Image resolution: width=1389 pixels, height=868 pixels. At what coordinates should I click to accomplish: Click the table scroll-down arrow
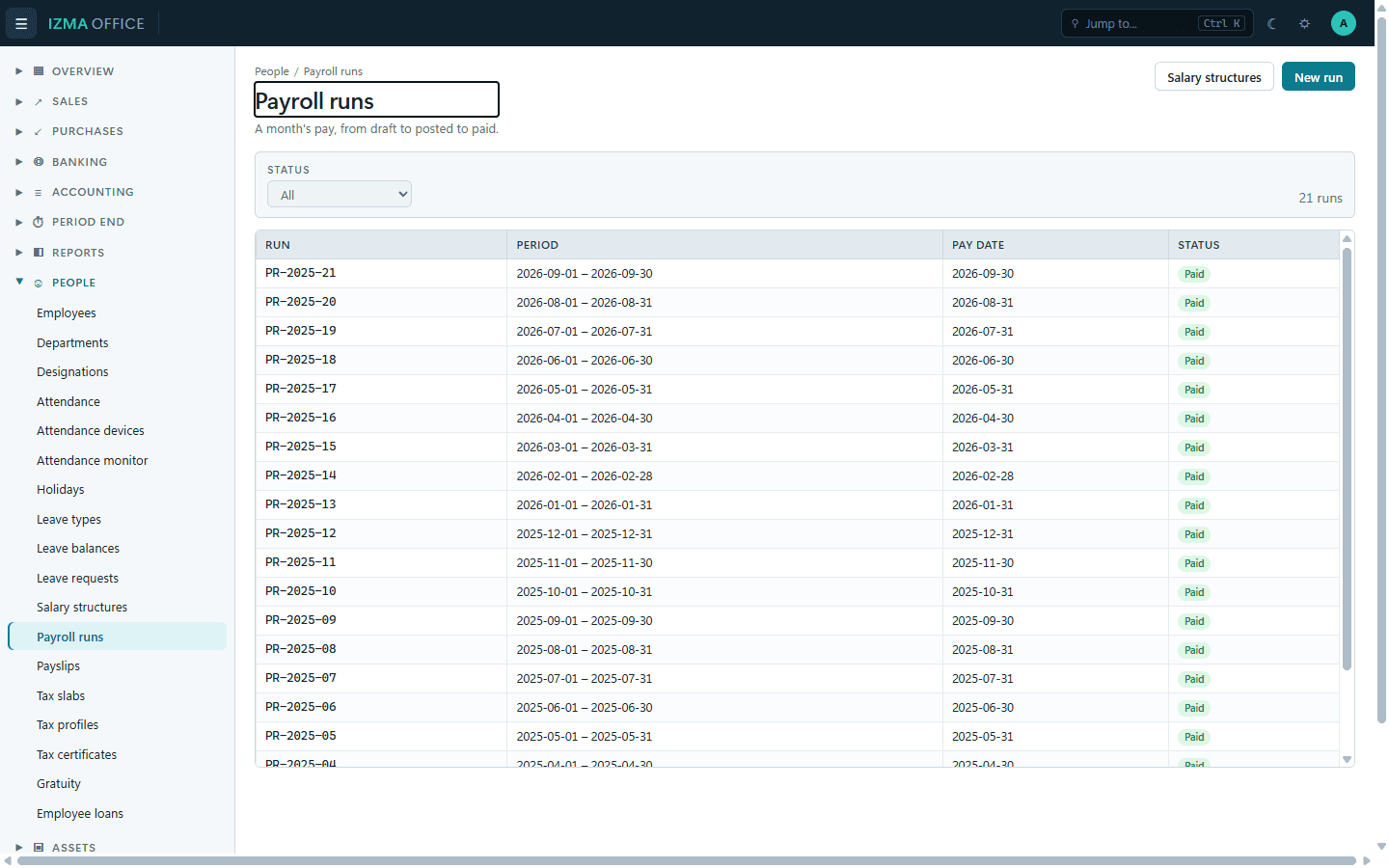click(x=1347, y=760)
